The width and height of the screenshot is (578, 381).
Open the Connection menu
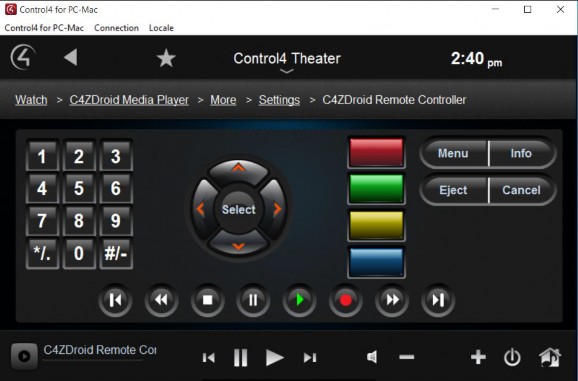point(116,28)
